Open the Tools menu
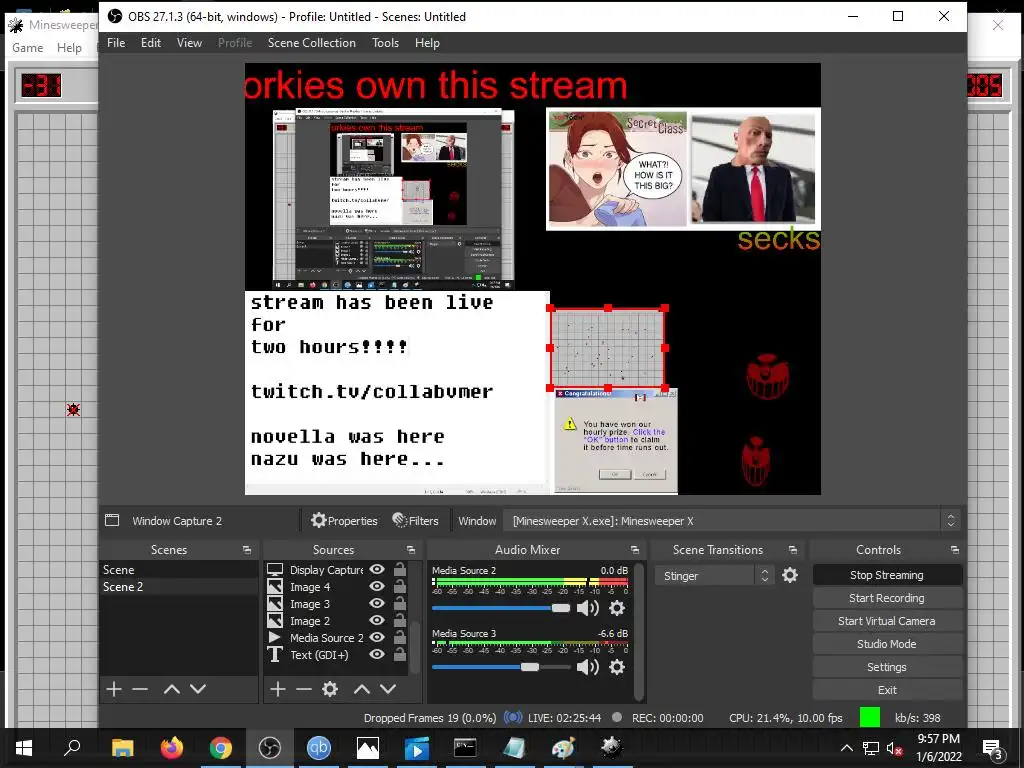The image size is (1024, 768). click(385, 42)
